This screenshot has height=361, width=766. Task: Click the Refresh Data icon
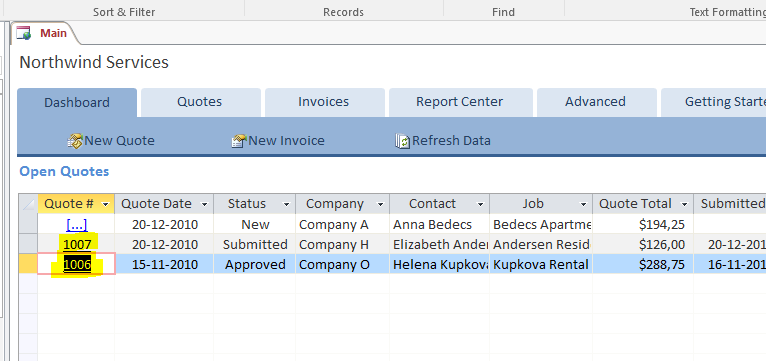click(x=403, y=141)
